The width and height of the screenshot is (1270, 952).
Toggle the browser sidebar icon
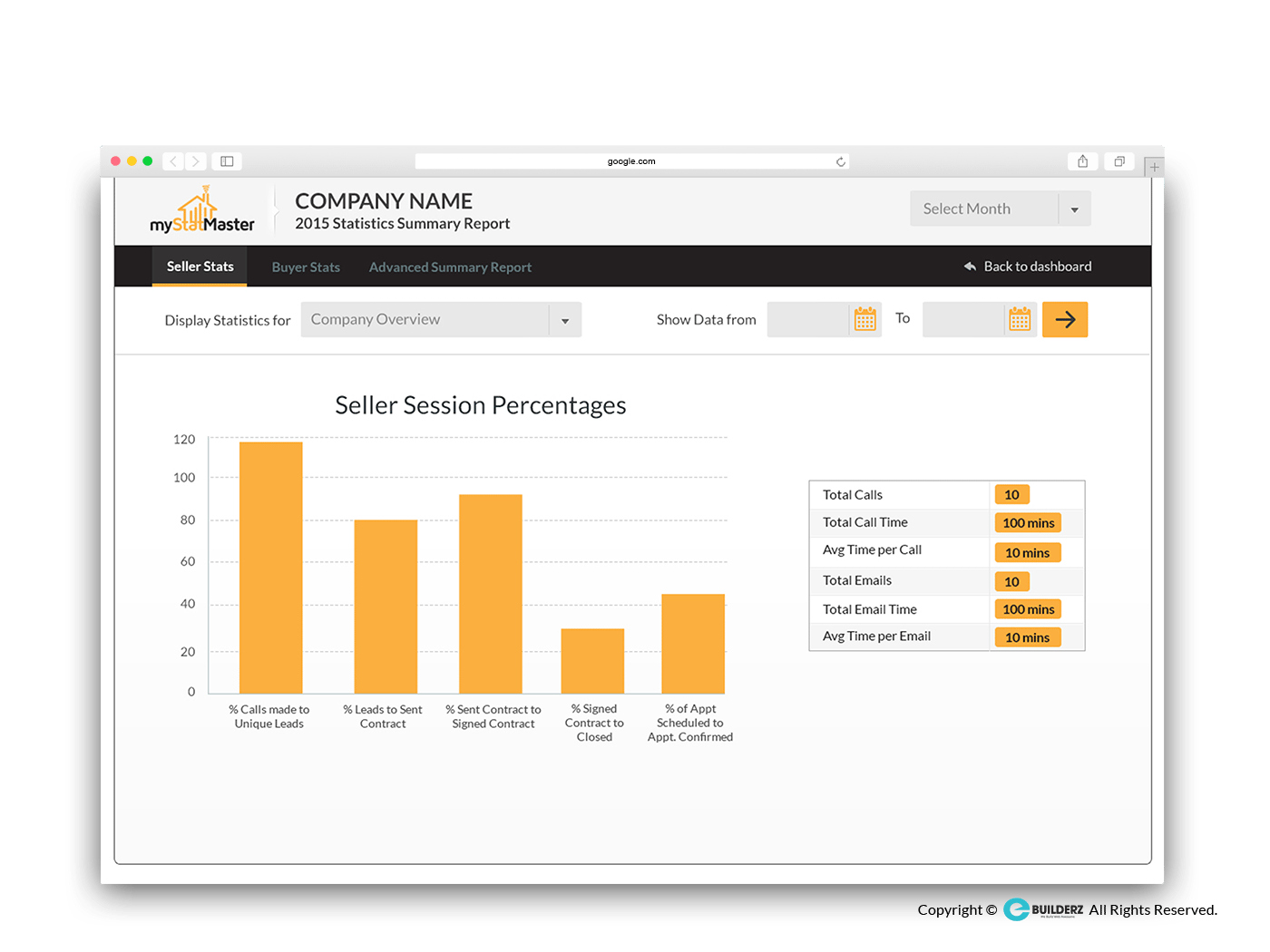(227, 161)
